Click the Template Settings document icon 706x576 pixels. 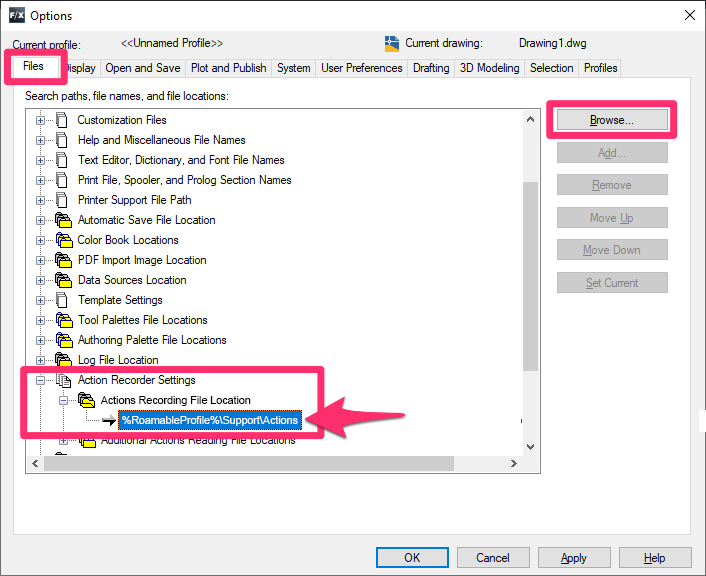pyautogui.click(x=62, y=300)
